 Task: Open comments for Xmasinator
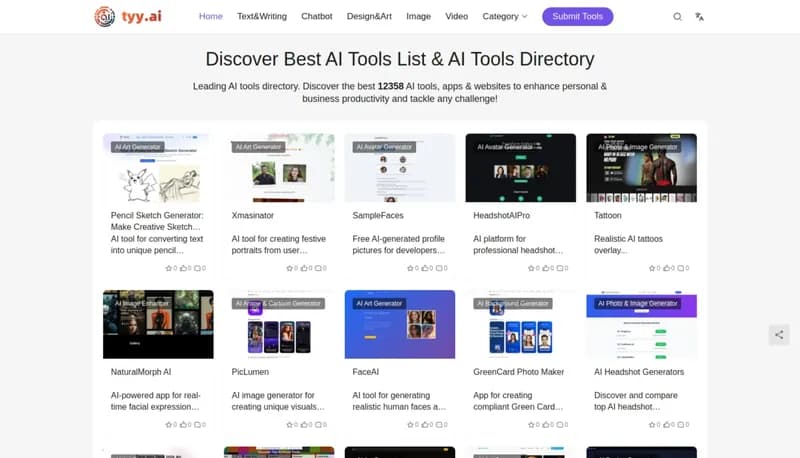[318, 268]
